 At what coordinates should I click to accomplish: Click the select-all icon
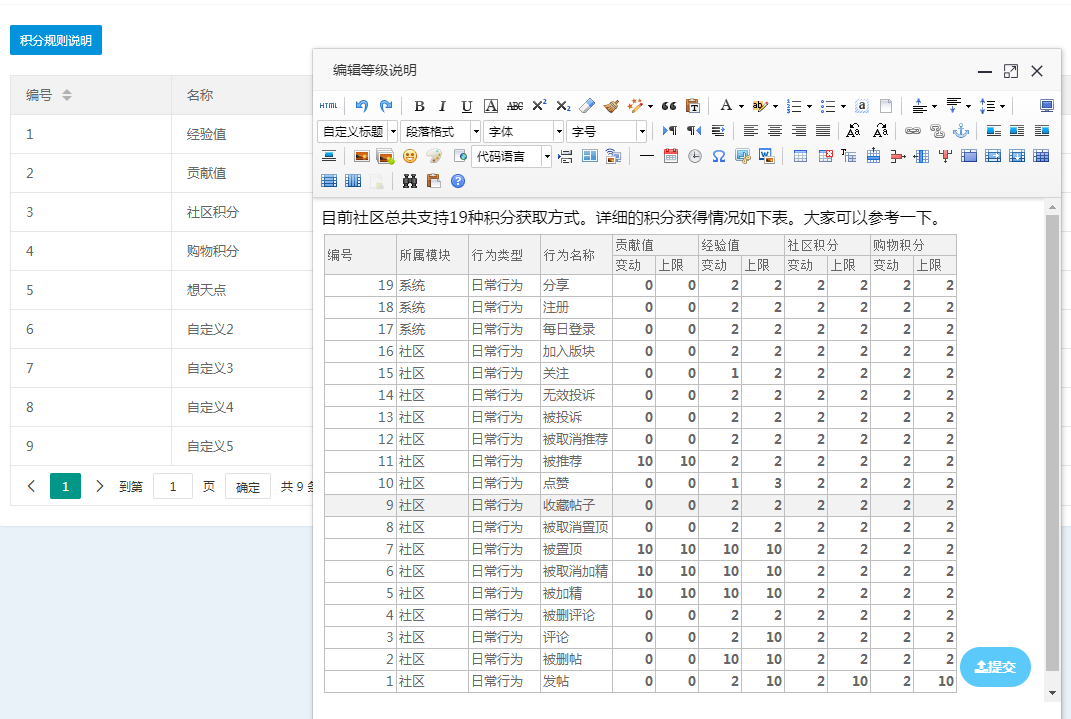pyautogui.click(x=862, y=106)
